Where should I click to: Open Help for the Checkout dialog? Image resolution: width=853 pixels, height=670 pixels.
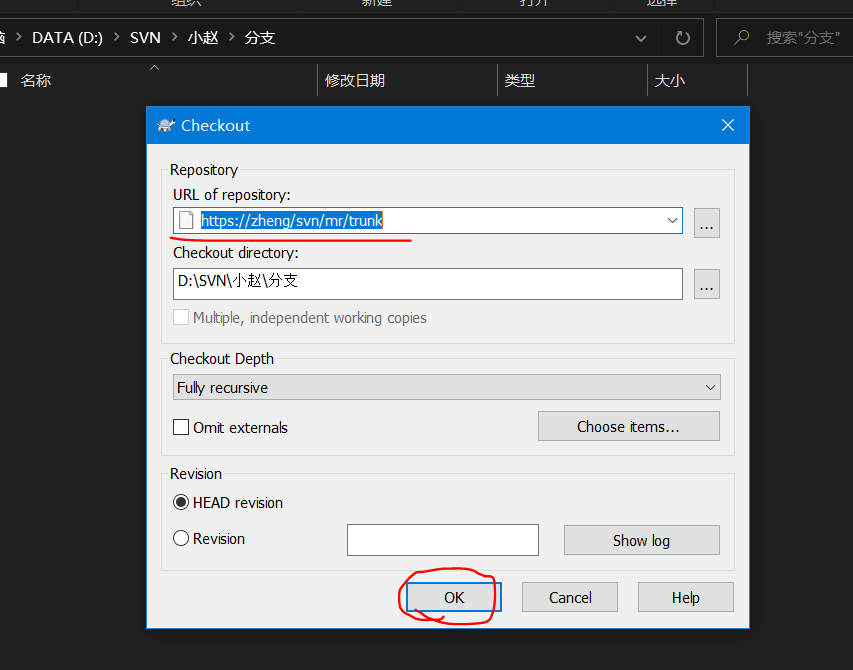point(685,597)
